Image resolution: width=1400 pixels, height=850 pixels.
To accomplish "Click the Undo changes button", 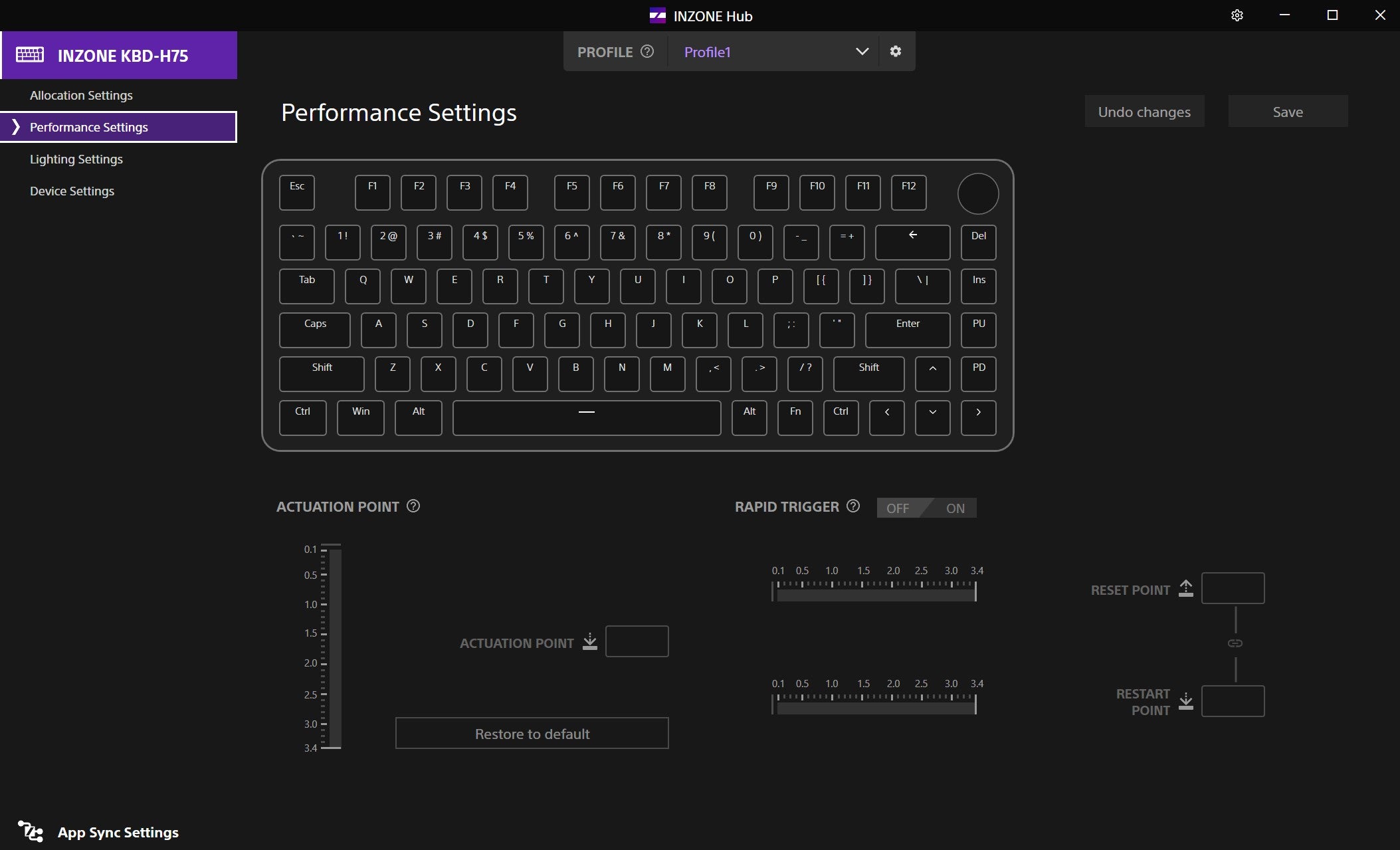I will [x=1144, y=112].
